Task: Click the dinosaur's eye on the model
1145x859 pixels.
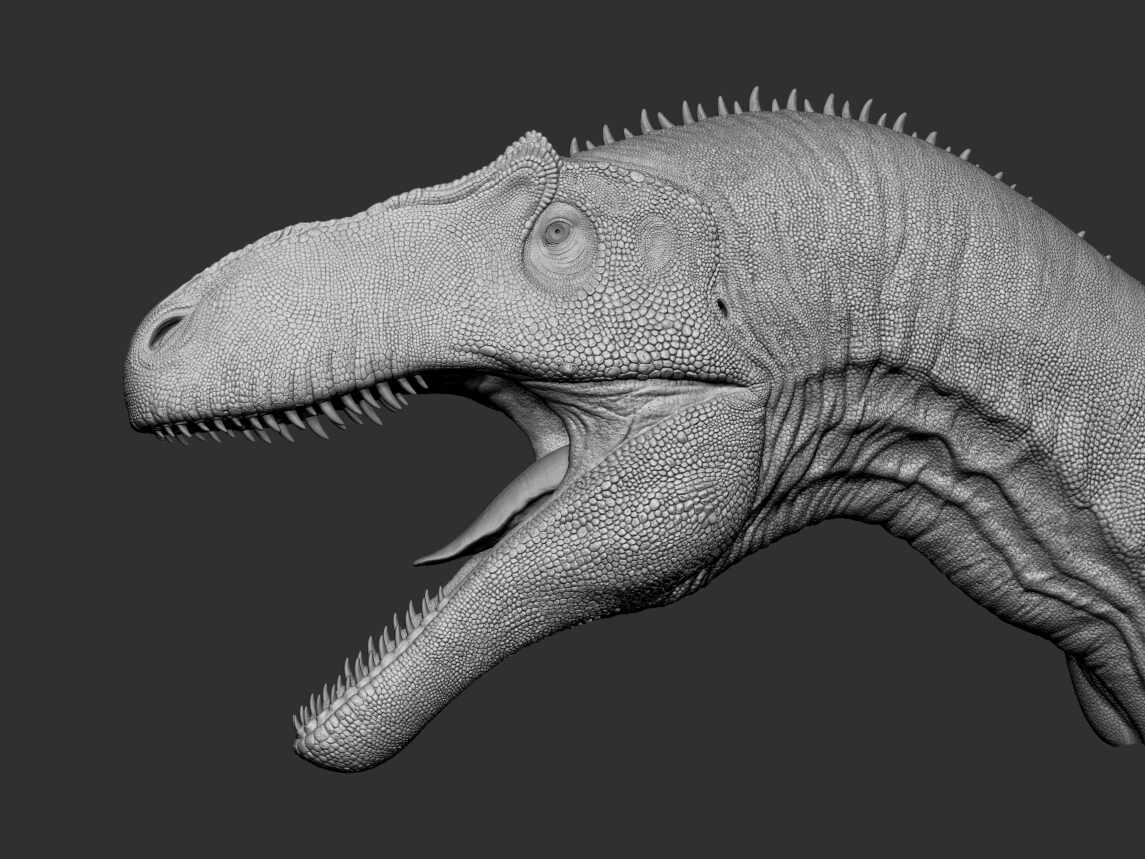Action: (558, 232)
